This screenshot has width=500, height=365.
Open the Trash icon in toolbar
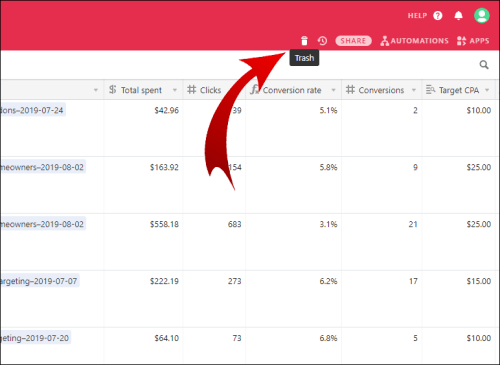(x=304, y=41)
